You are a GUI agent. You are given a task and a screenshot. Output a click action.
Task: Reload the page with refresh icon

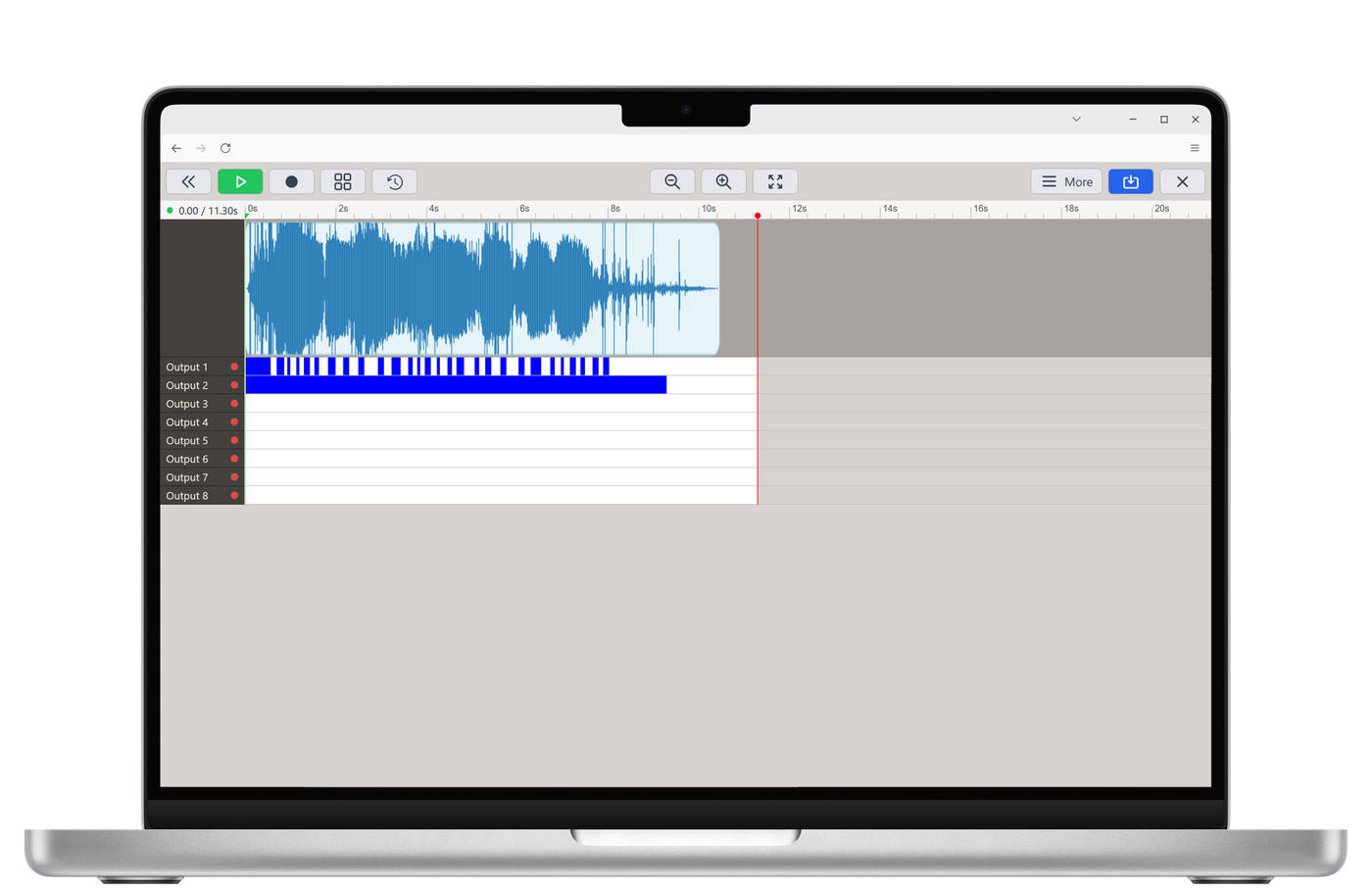point(225,148)
